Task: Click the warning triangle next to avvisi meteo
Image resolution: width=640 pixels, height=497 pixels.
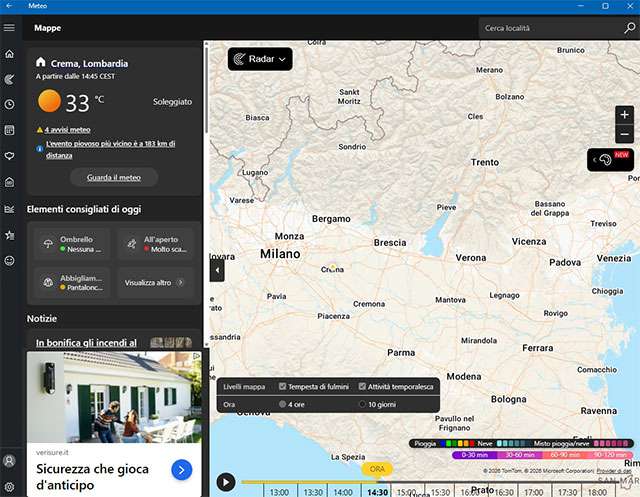Action: 40,130
